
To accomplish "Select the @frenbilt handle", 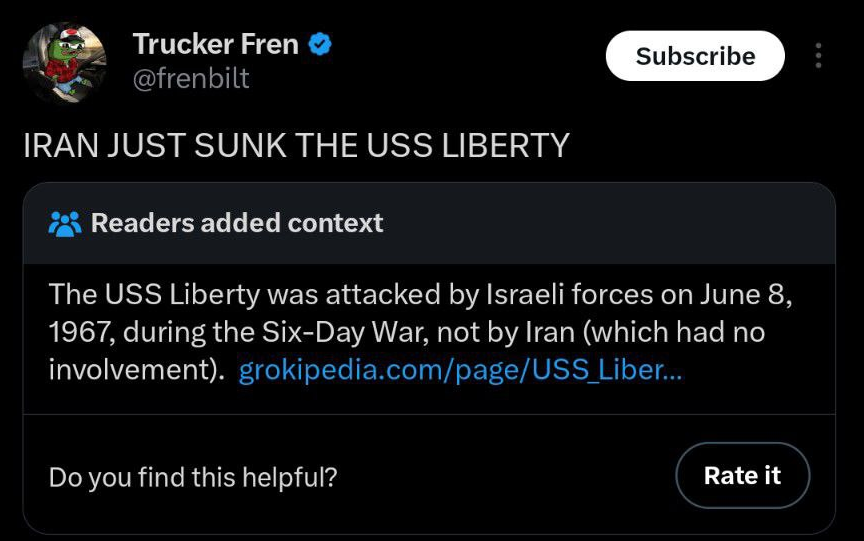I will coord(191,78).
